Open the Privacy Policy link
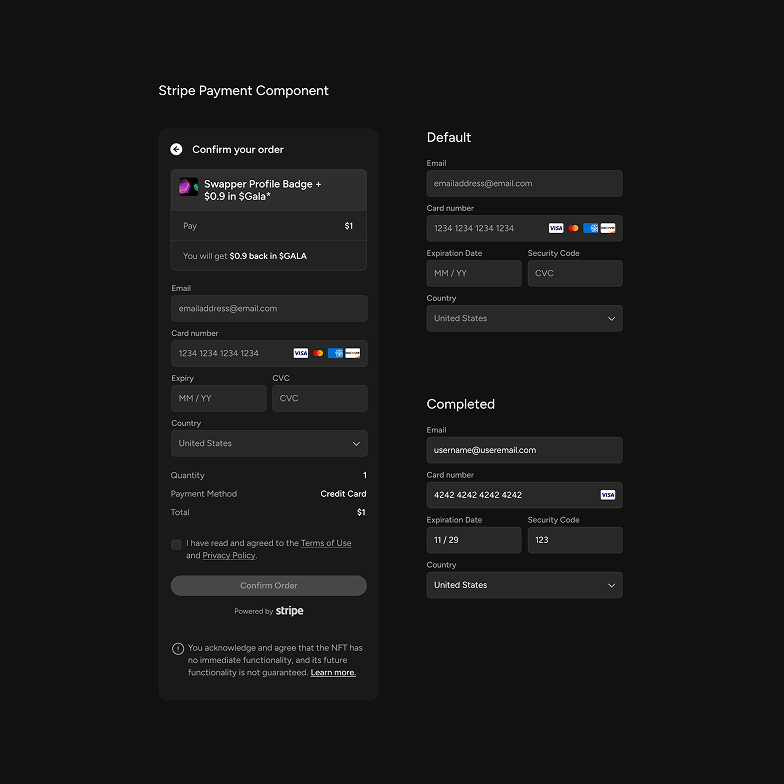 tap(229, 555)
